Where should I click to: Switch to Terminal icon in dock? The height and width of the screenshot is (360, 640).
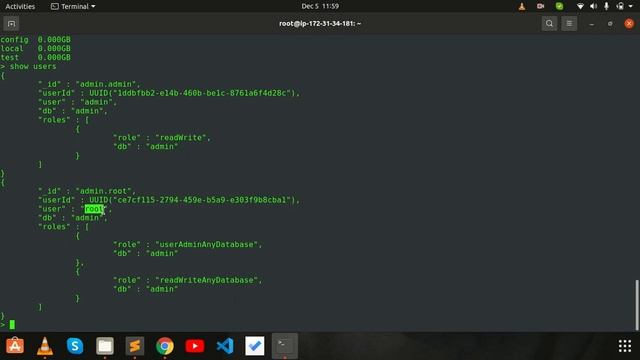tap(284, 346)
